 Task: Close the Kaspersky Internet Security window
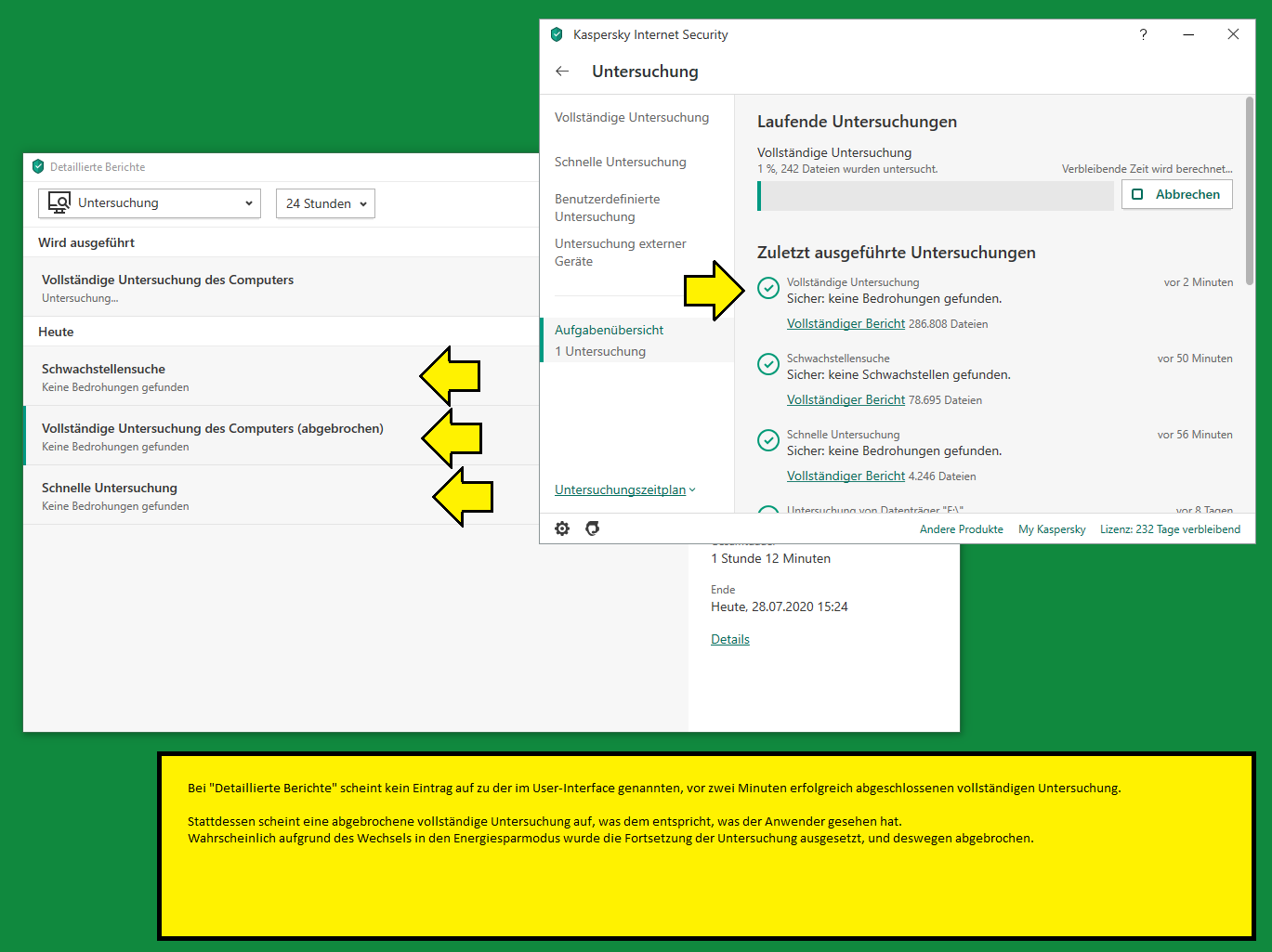click(x=1233, y=34)
